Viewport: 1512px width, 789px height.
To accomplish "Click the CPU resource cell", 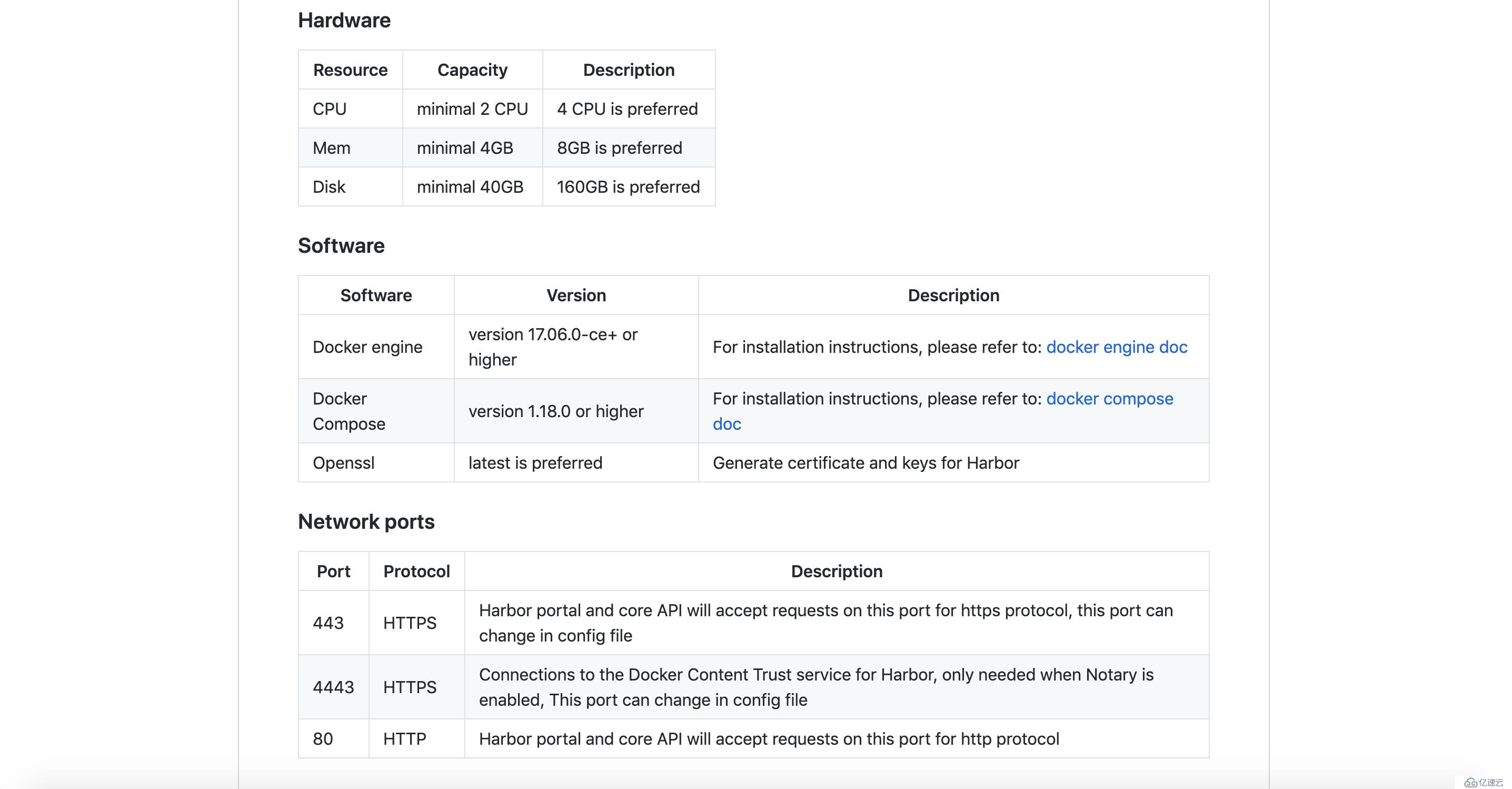I will click(351, 109).
